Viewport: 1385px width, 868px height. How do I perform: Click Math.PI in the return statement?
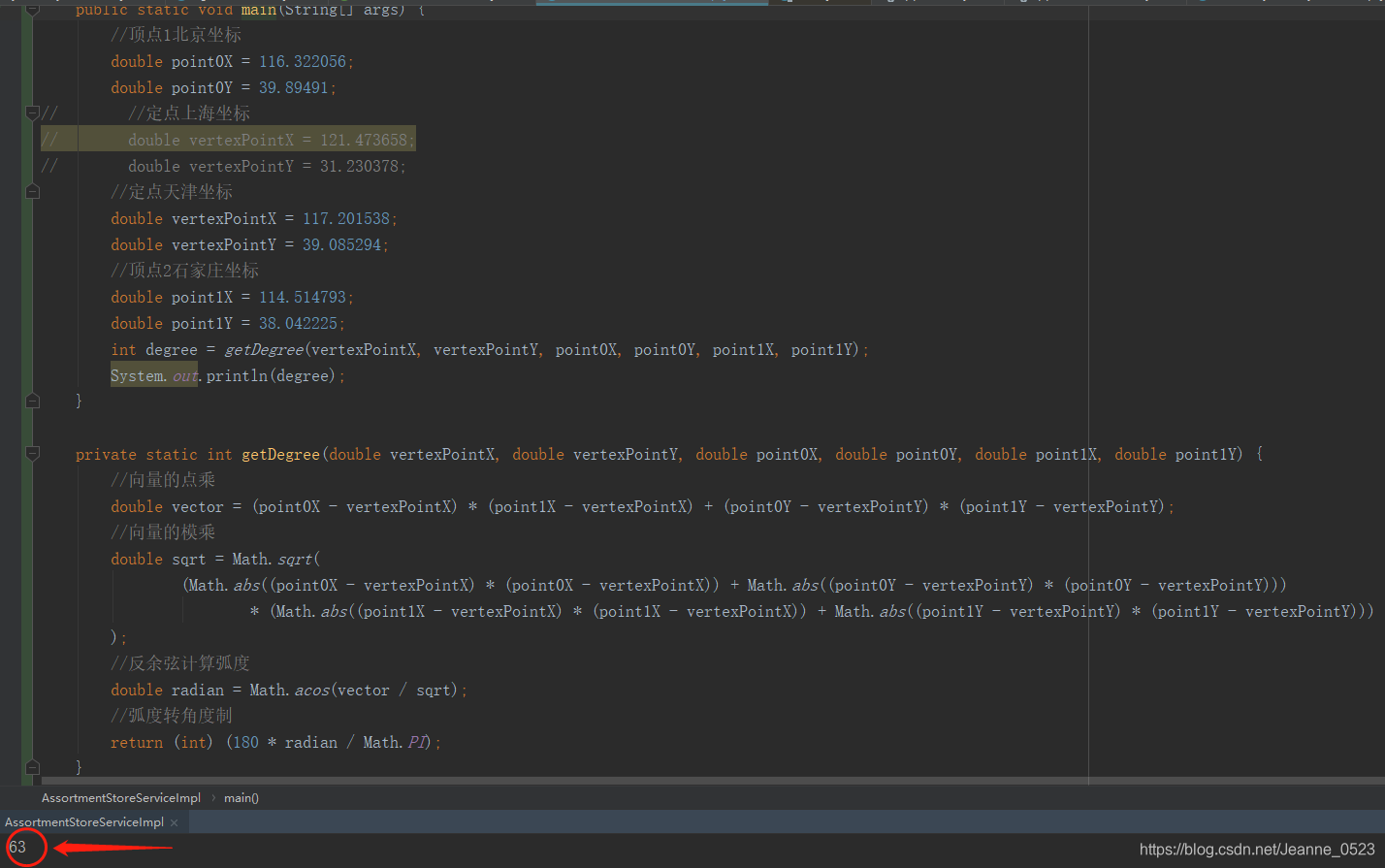[396, 742]
